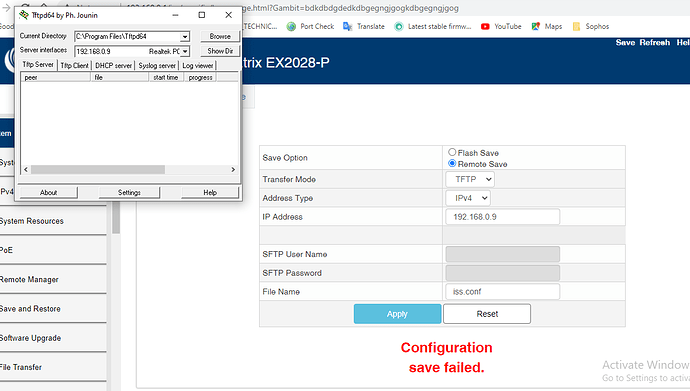The height and width of the screenshot is (391, 690).
Task: Switch to DHCP server tab
Action: pos(113,66)
